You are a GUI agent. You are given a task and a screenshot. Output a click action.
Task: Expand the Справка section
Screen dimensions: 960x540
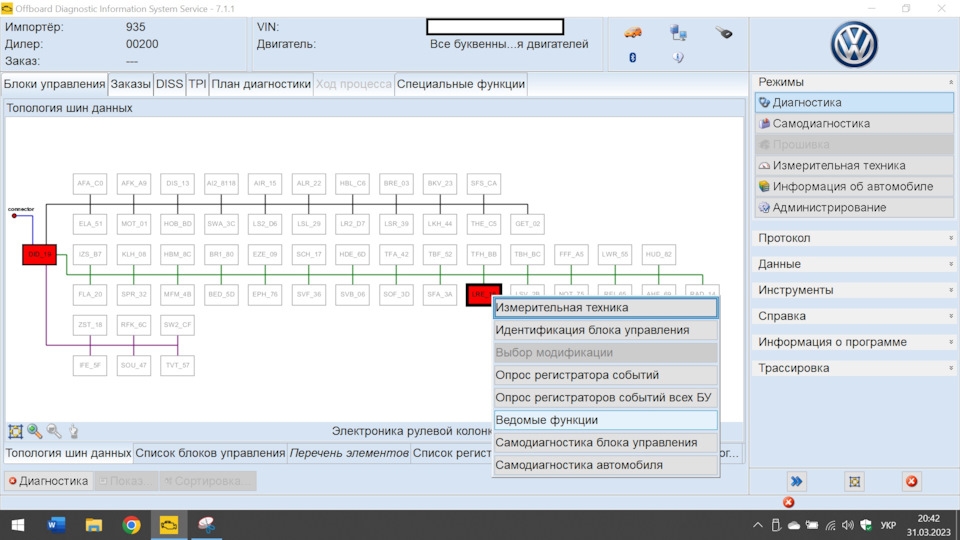(x=854, y=316)
